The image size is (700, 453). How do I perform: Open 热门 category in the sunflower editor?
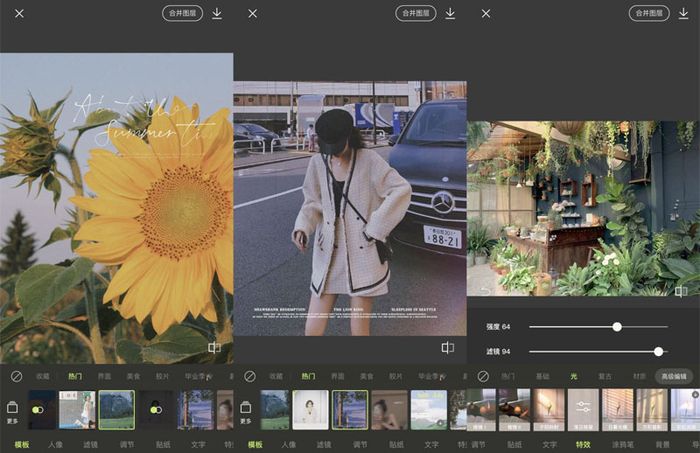click(x=75, y=376)
